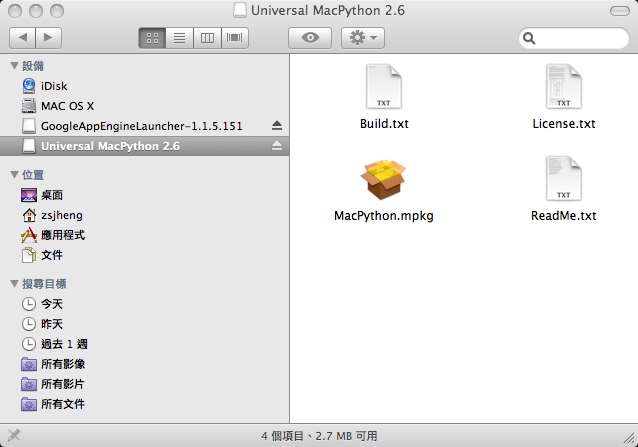Select the 所有影片 smart folder
Viewport: 638px width, 447px height.
[144, 384]
